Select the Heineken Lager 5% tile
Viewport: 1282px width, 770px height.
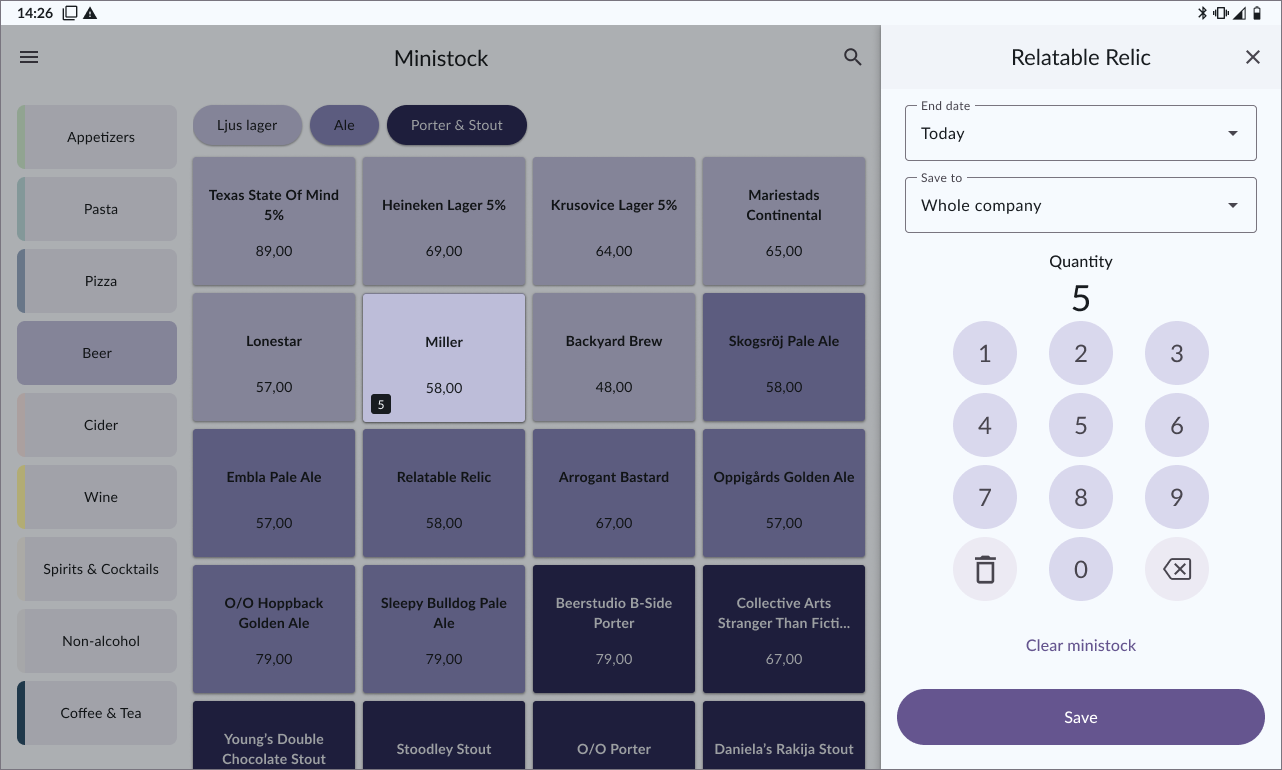[444, 221]
